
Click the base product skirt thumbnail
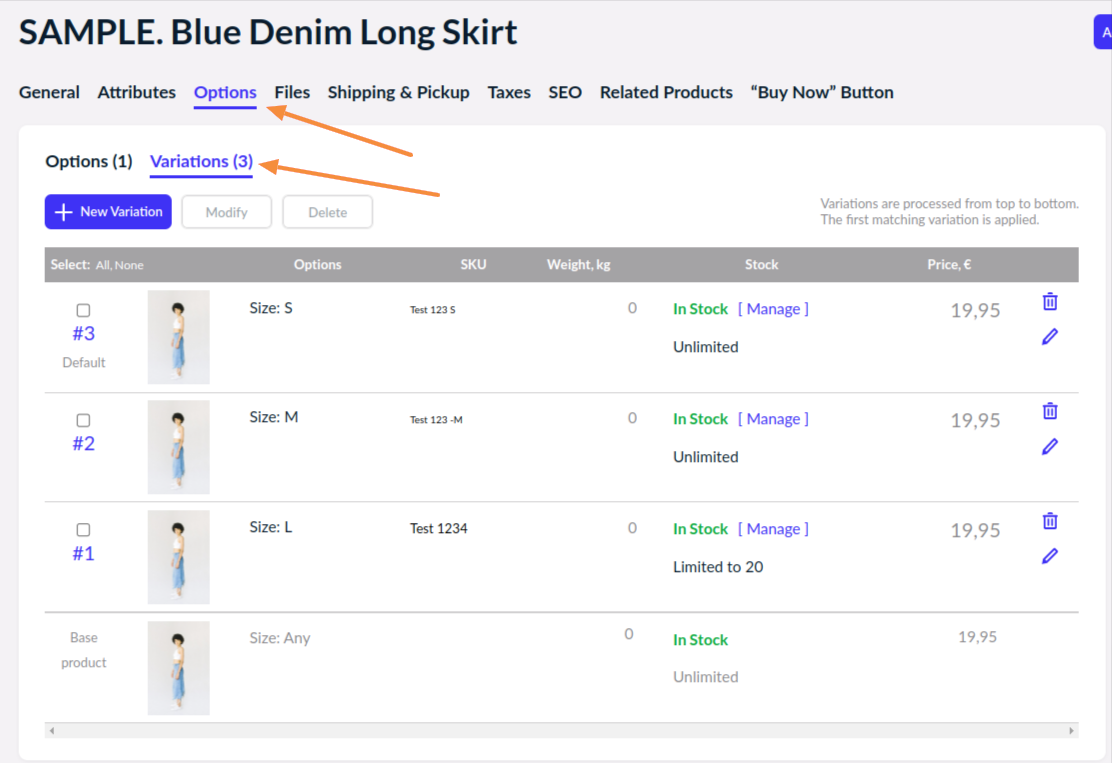click(179, 668)
